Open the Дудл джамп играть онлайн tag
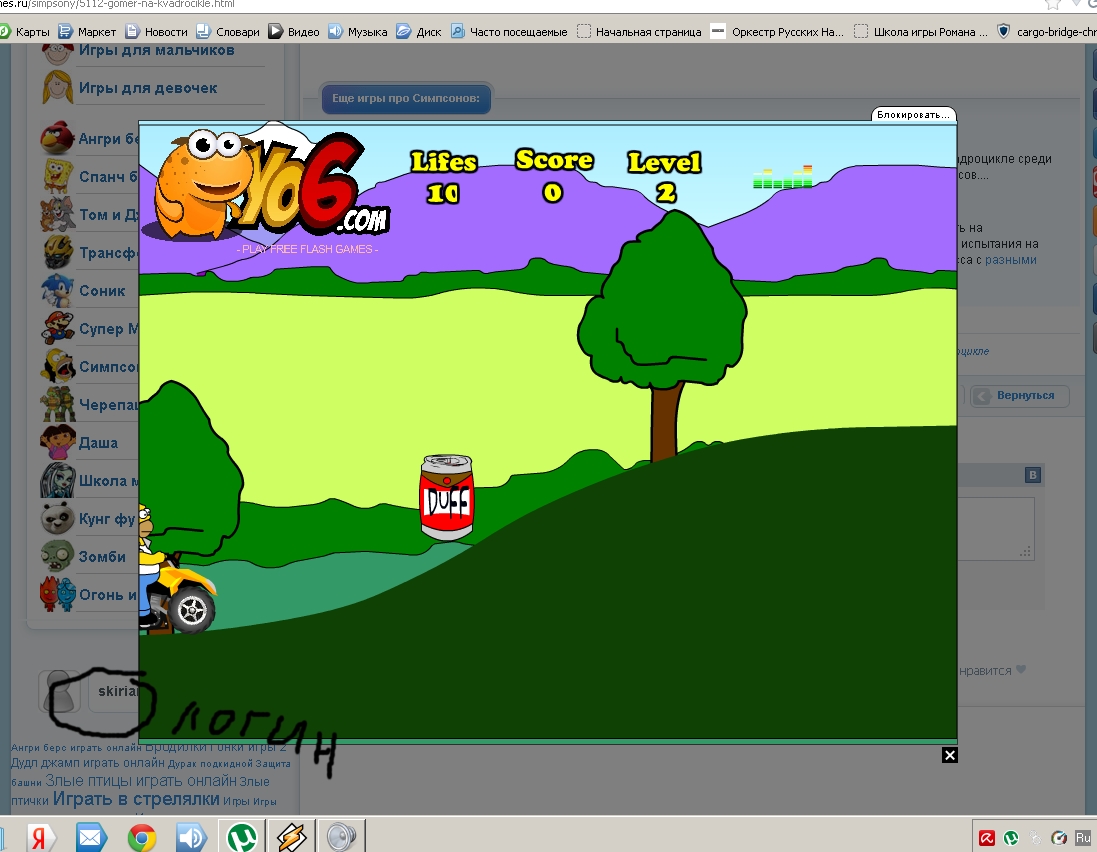The image size is (1097, 852). pyautogui.click(x=87, y=763)
